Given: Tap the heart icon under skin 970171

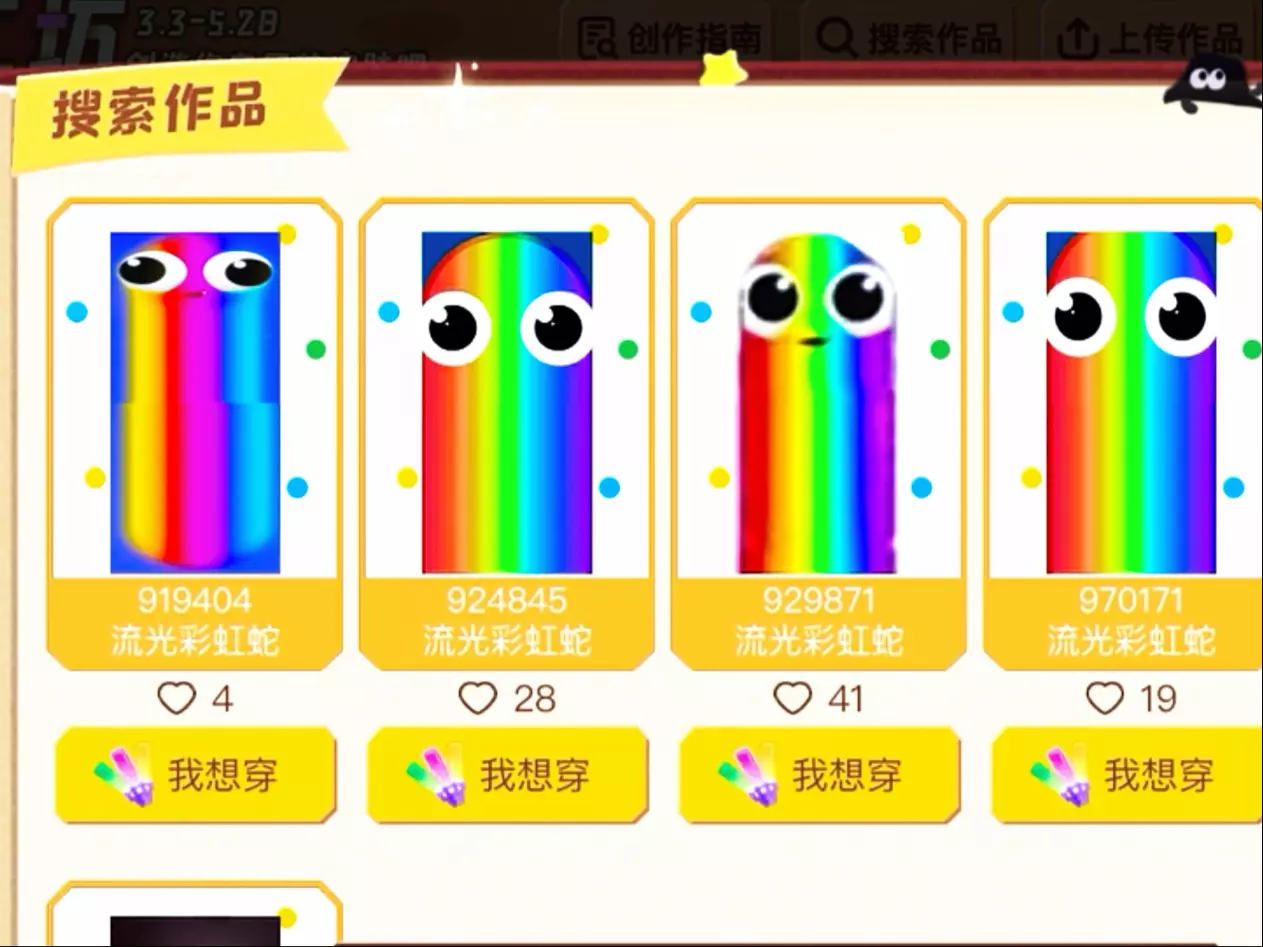Looking at the screenshot, I should point(1105,698).
